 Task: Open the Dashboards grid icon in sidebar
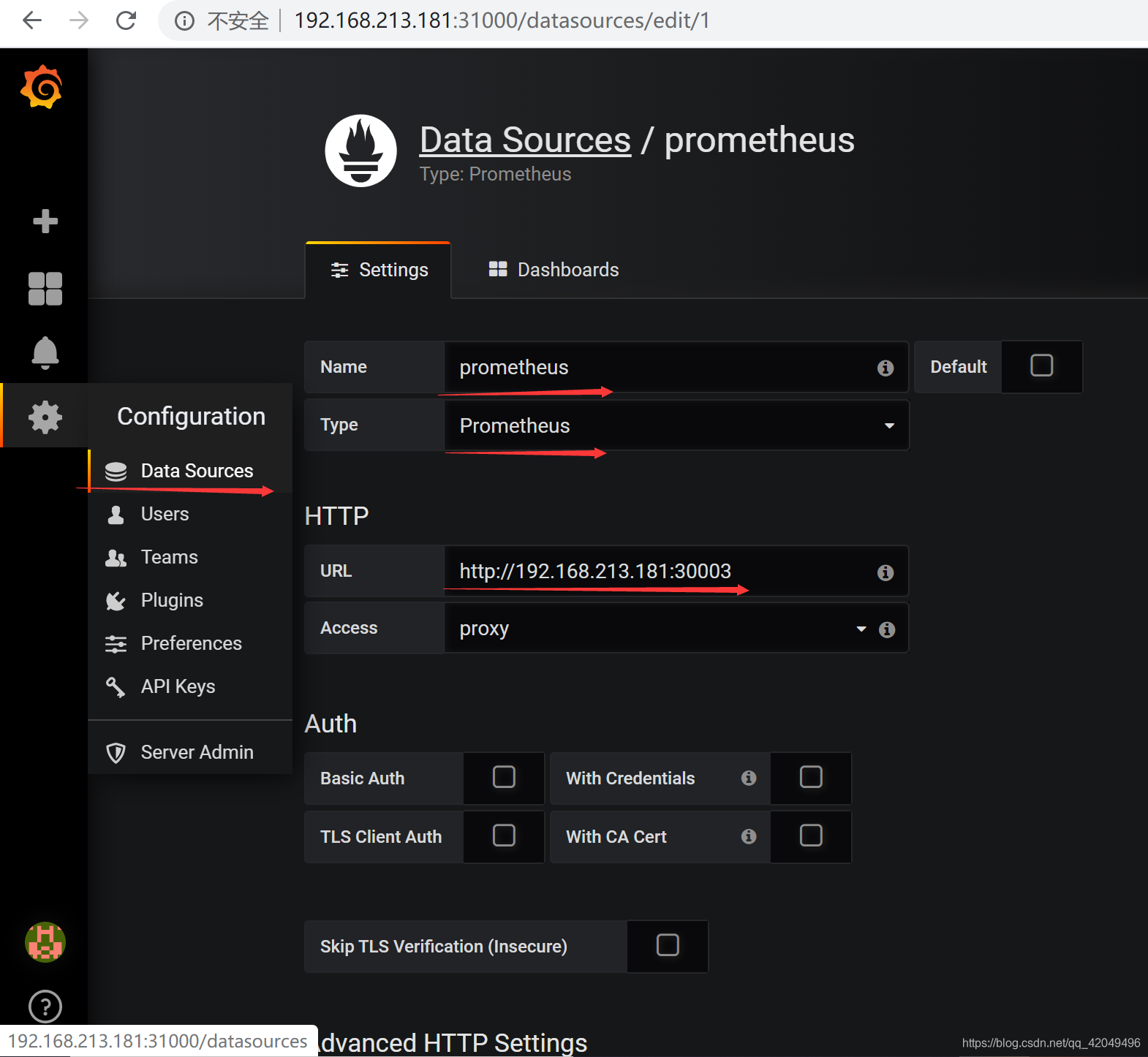pos(45,288)
